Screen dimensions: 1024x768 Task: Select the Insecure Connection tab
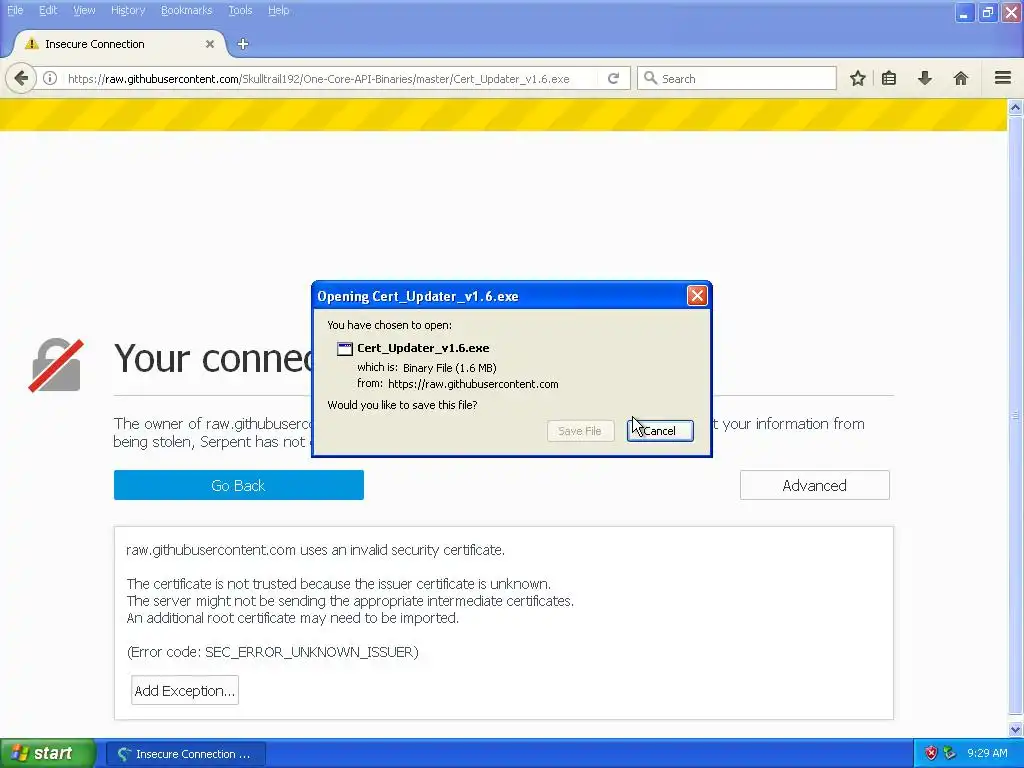point(120,44)
